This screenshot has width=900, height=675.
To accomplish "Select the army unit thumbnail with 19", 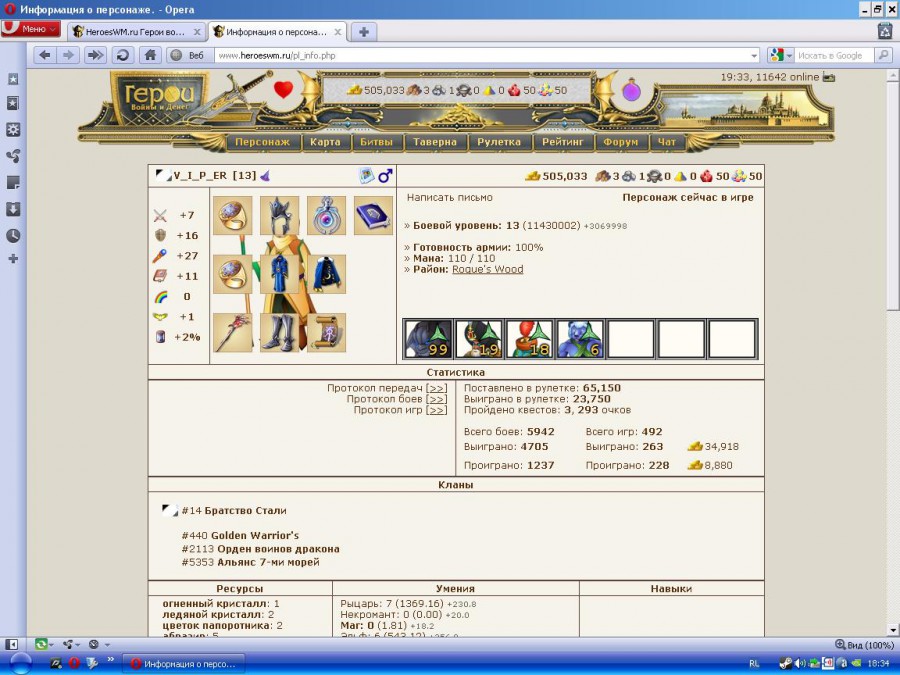I will coord(479,339).
